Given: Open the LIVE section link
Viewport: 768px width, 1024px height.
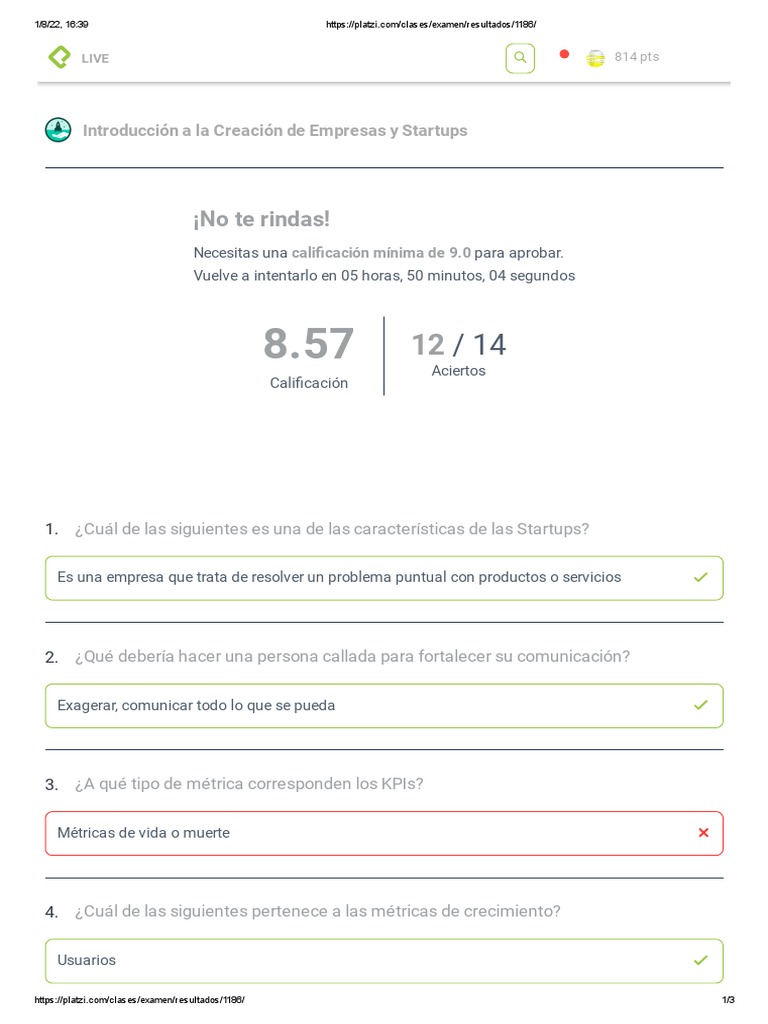Looking at the screenshot, I should pyautogui.click(x=95, y=58).
